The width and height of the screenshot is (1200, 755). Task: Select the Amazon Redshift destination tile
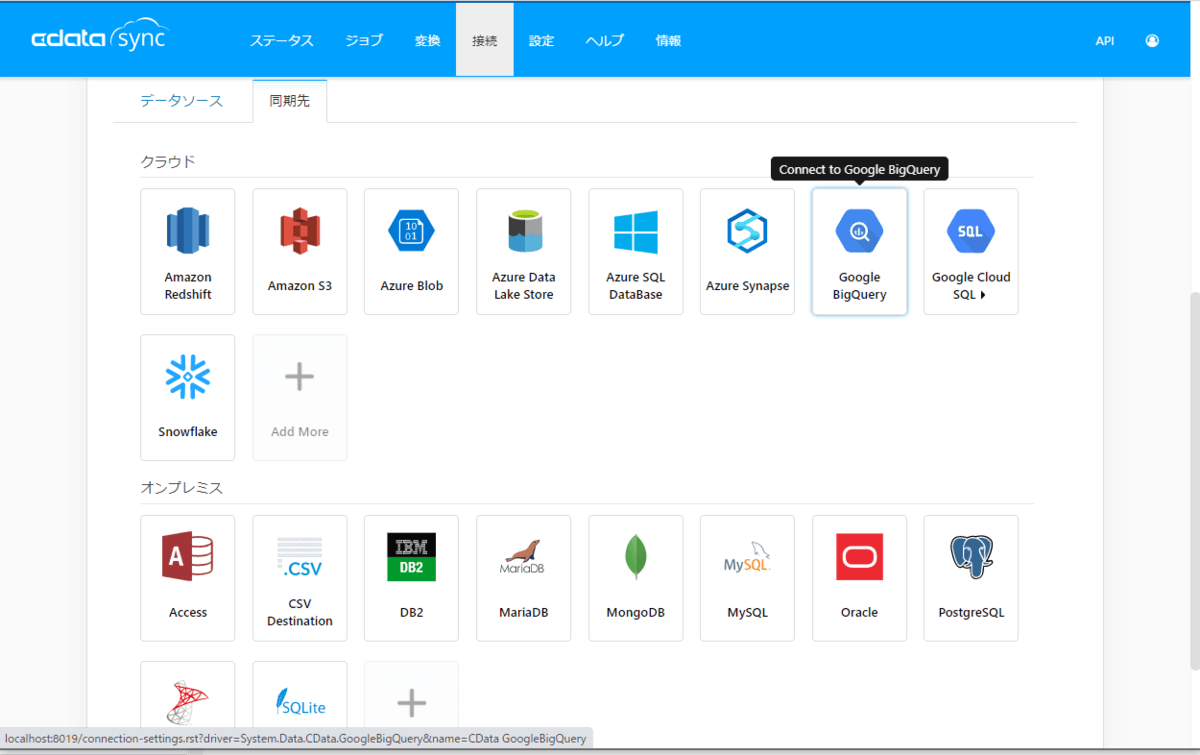point(188,252)
